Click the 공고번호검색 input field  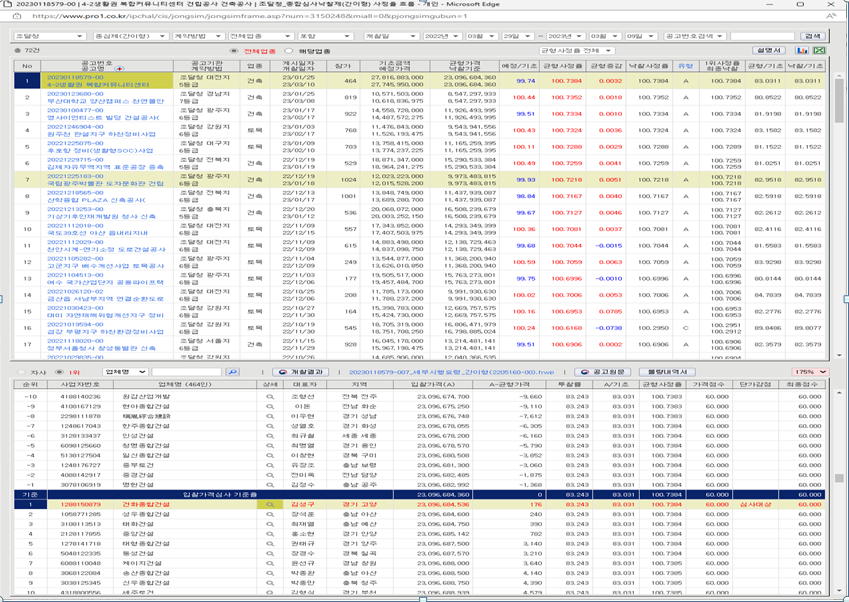[761, 34]
